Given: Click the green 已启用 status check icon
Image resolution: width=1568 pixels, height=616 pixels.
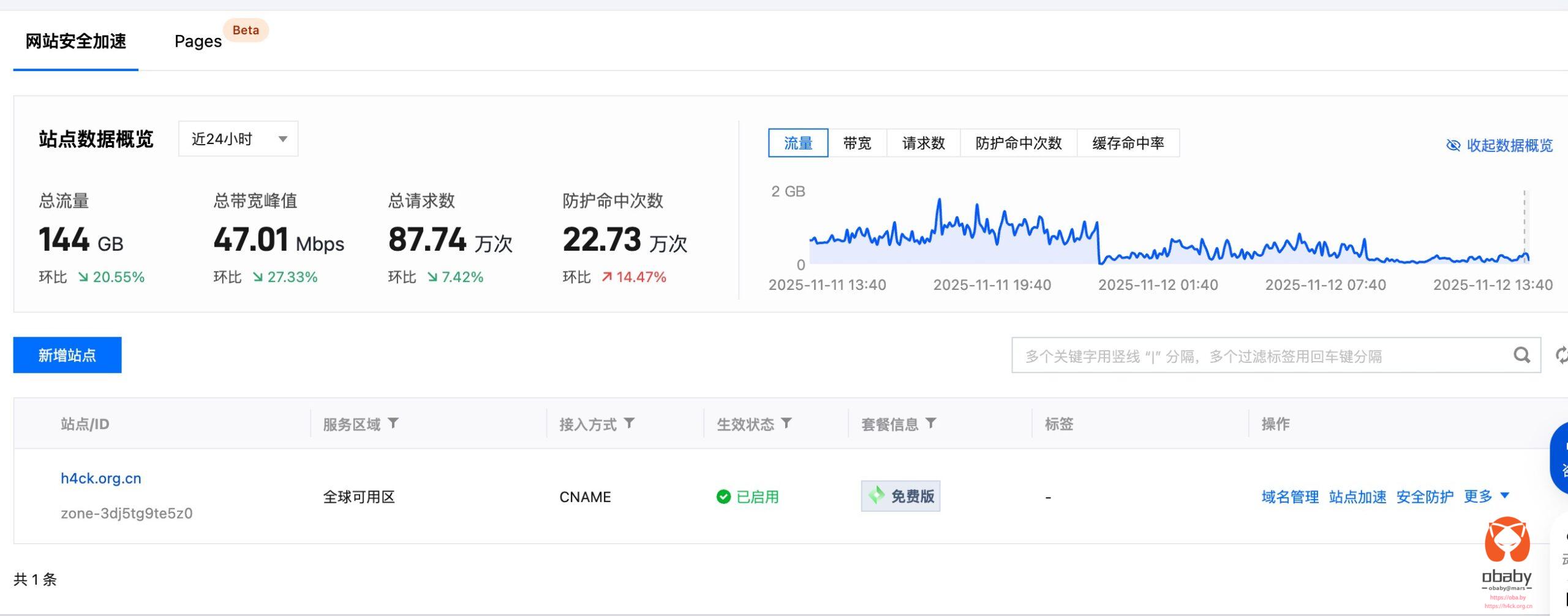Looking at the screenshot, I should tap(723, 496).
